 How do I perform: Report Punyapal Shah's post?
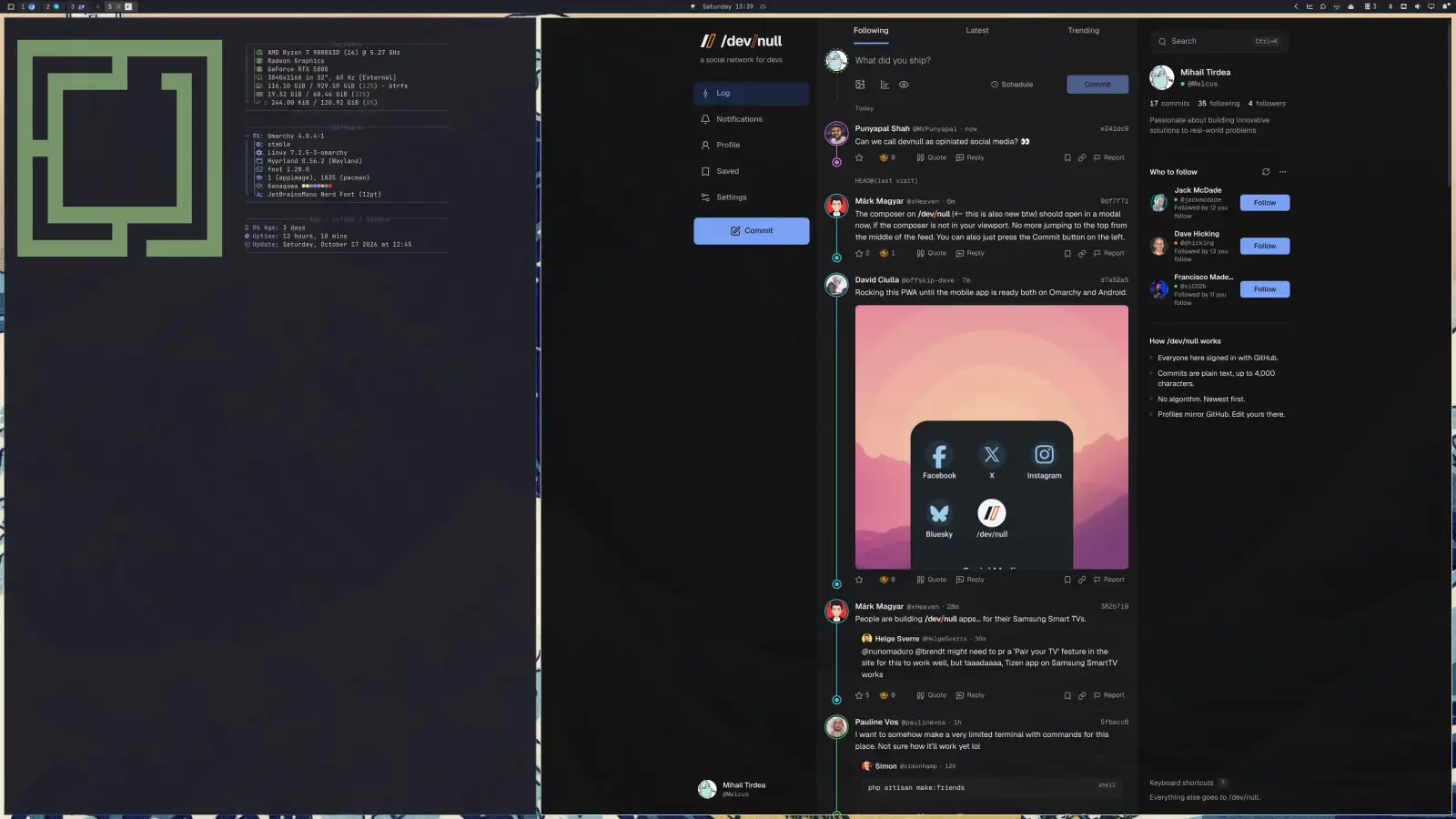click(x=1108, y=157)
